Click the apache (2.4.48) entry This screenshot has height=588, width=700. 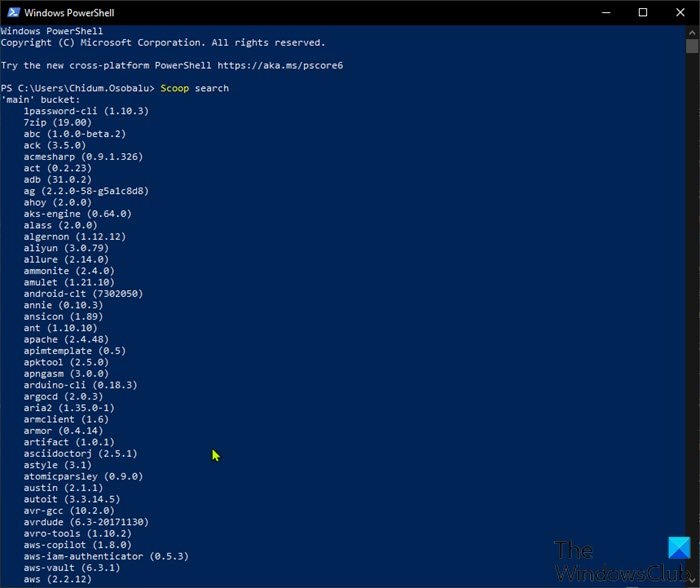pyautogui.click(x=66, y=340)
